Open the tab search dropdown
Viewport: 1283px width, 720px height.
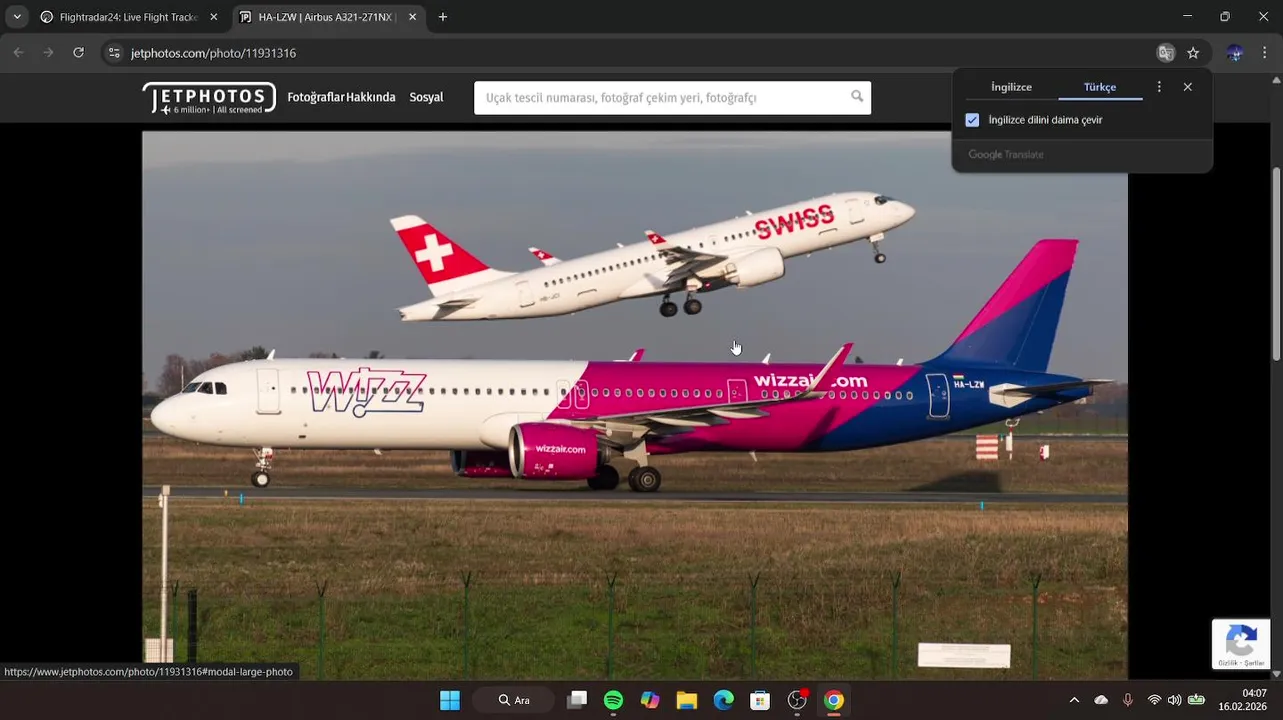pos(16,17)
